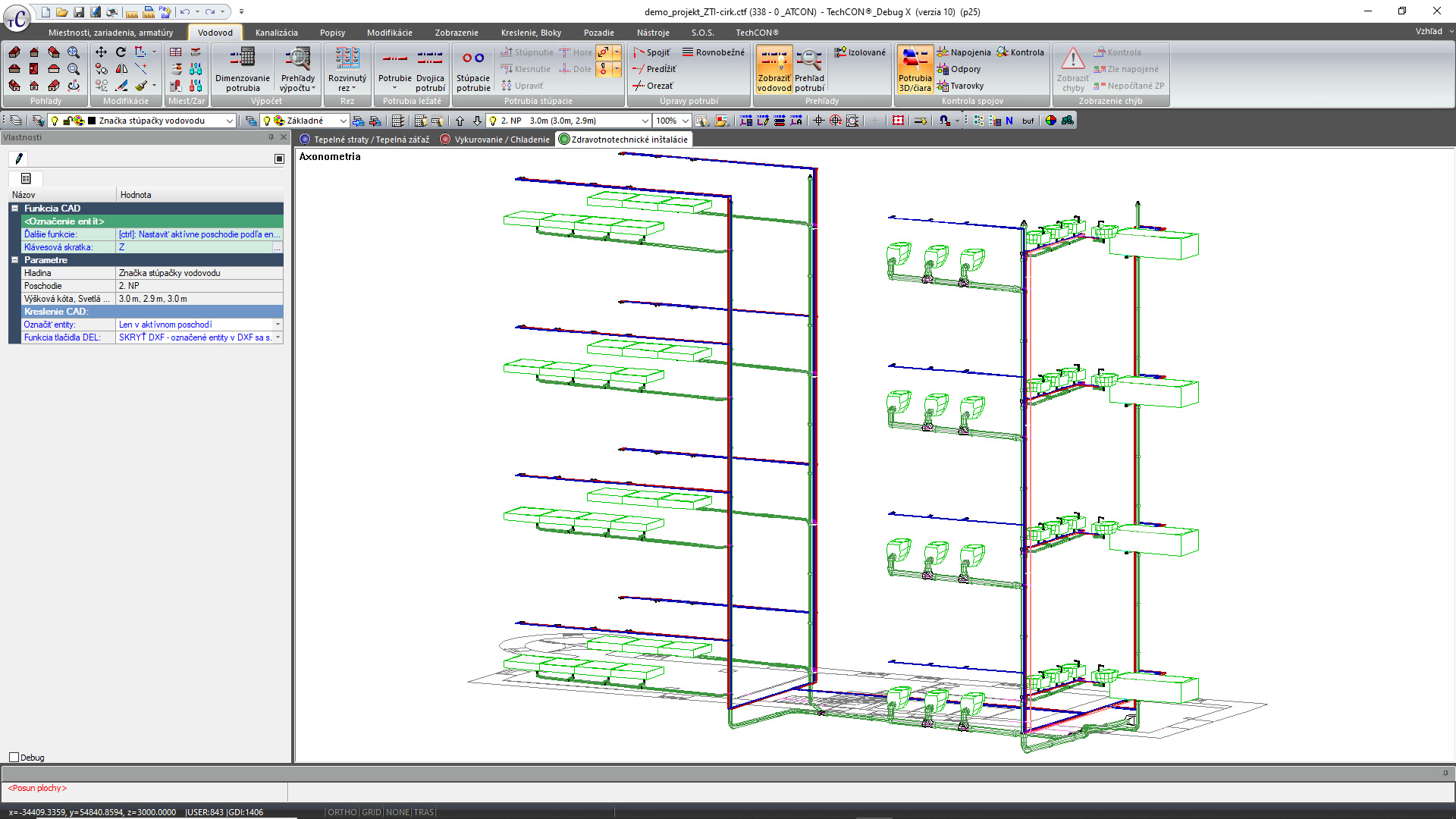Expand the floor selector showing 2. NP
This screenshot has width=1456, height=819.
click(x=645, y=120)
